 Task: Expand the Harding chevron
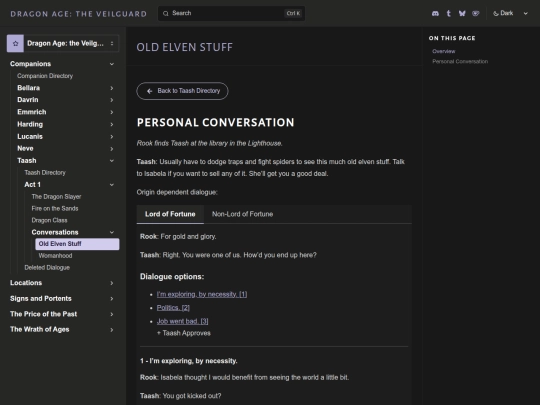112,124
